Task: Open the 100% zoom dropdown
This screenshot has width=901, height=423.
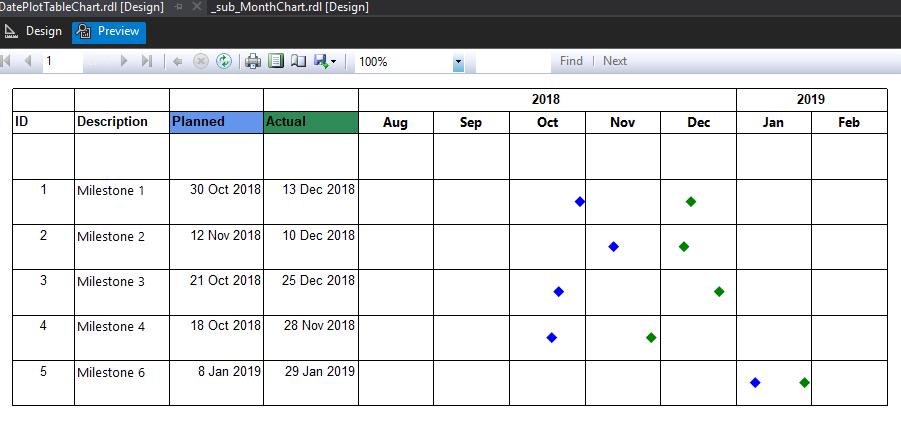Action: click(458, 62)
